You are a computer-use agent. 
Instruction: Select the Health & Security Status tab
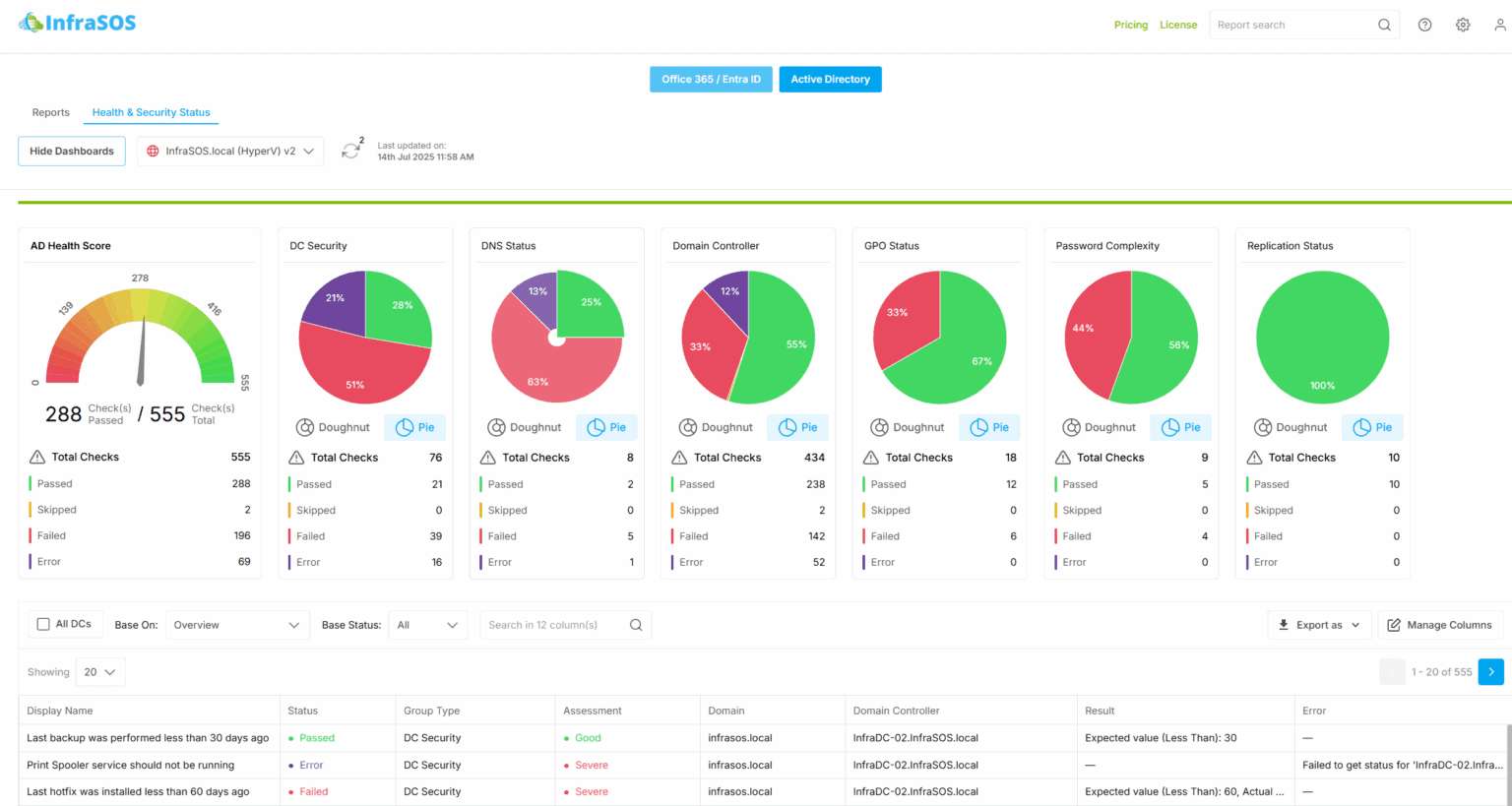[151, 112]
